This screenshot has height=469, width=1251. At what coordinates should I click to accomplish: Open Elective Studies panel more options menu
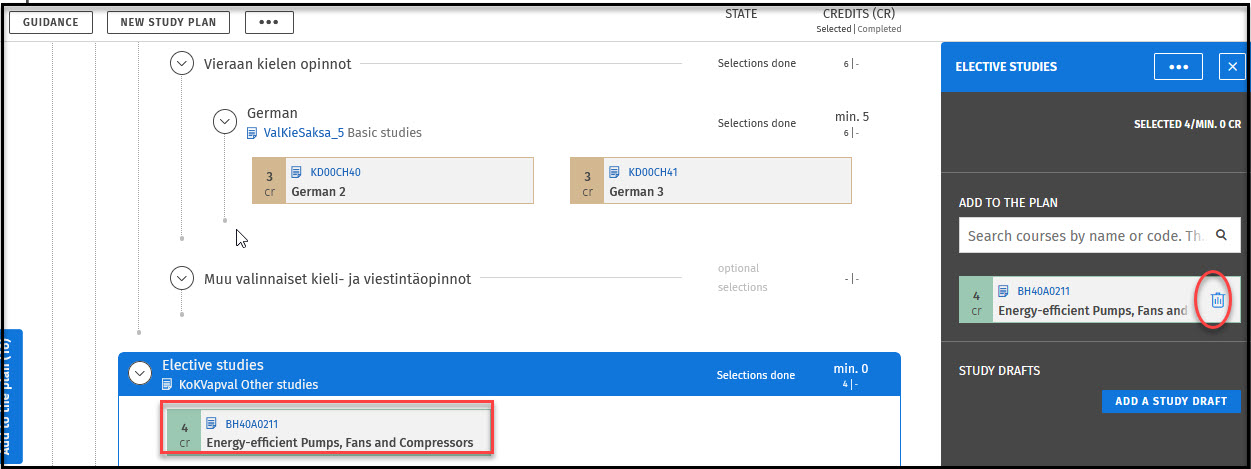(1178, 67)
